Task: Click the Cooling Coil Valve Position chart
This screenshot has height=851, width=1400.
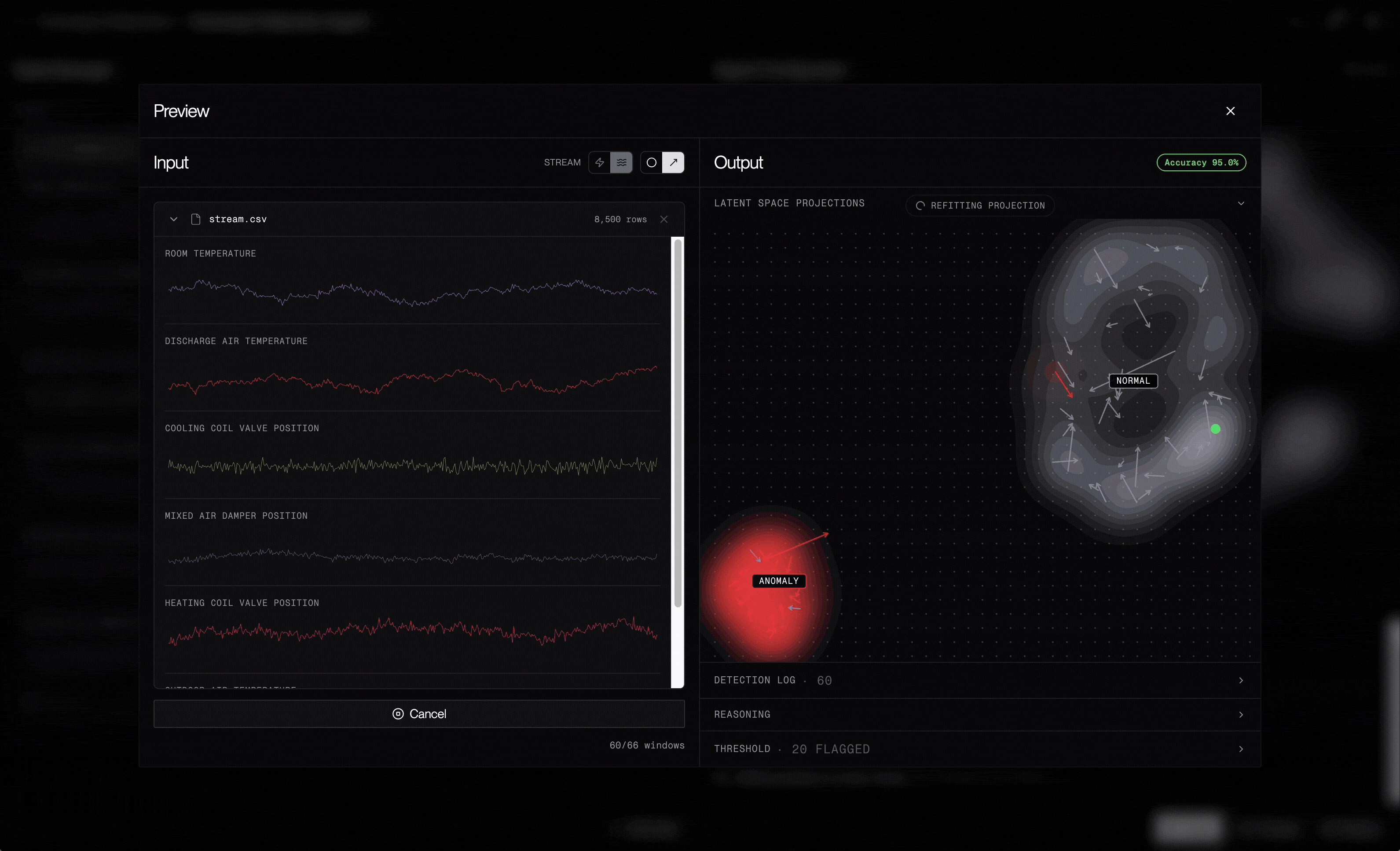Action: [413, 466]
